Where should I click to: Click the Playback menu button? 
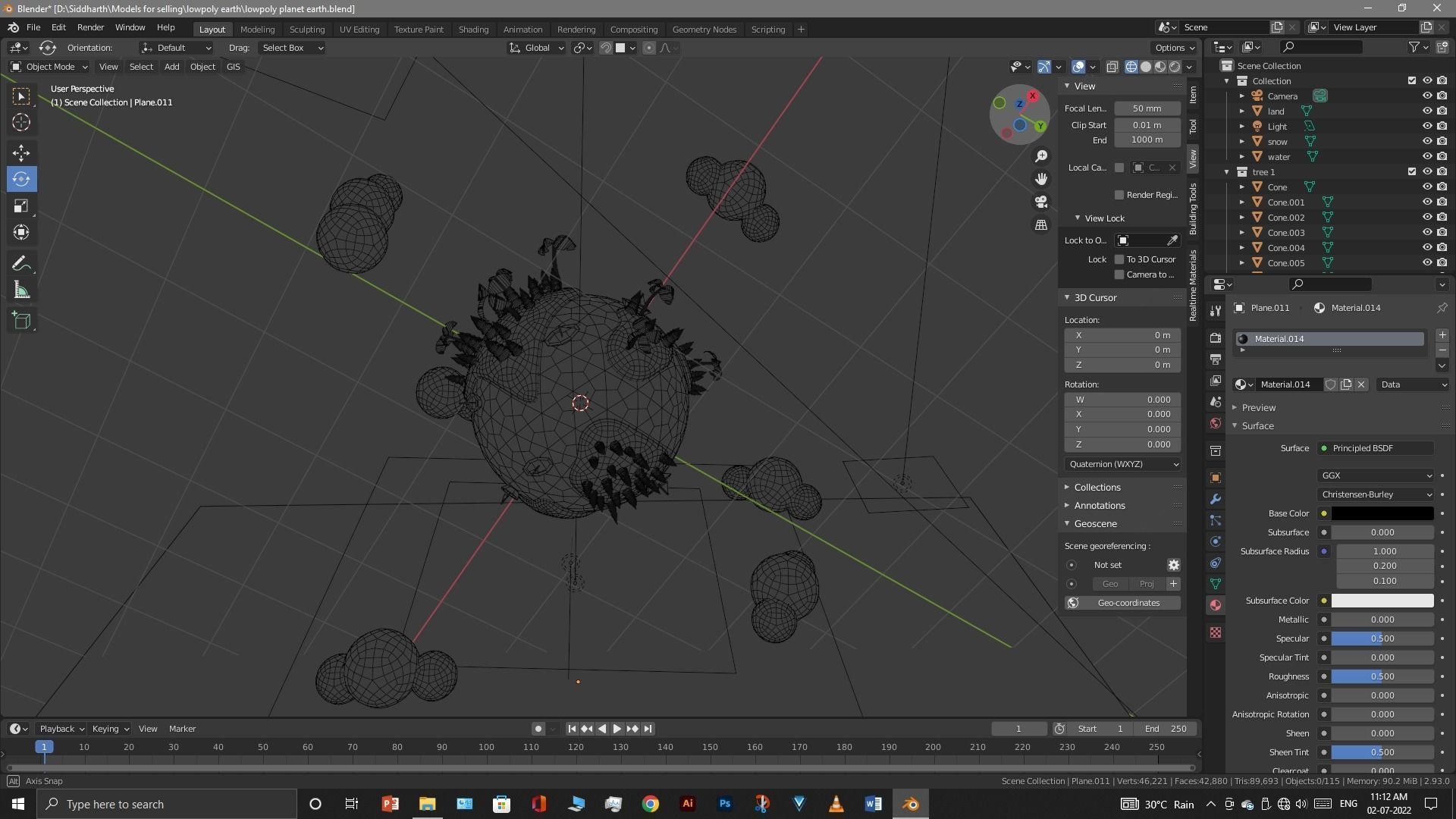(61, 729)
